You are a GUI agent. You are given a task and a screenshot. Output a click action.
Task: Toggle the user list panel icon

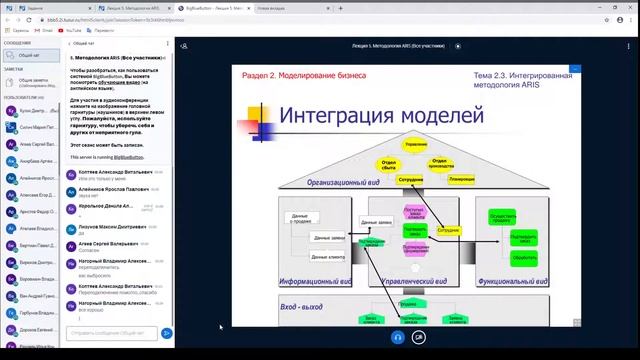pyautogui.click(x=184, y=46)
